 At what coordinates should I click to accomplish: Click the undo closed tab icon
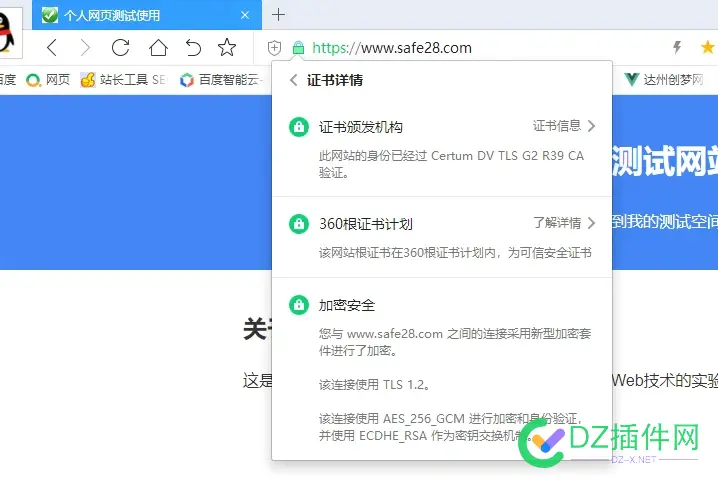tap(193, 48)
